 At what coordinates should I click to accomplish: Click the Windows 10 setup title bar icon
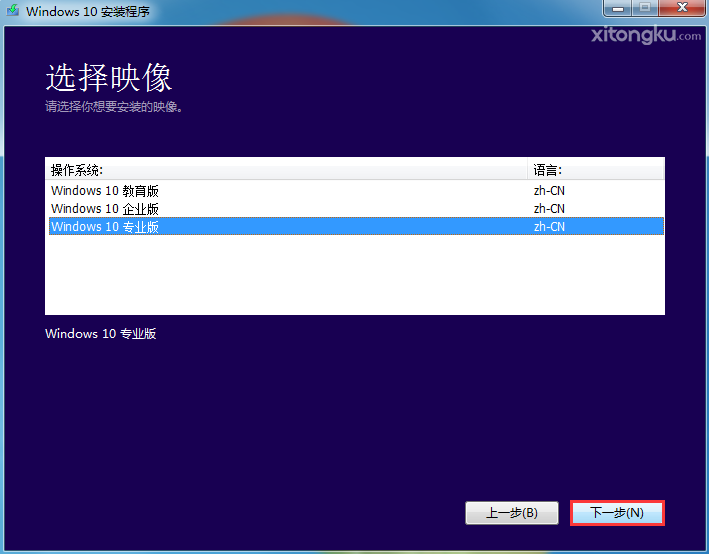[13, 10]
